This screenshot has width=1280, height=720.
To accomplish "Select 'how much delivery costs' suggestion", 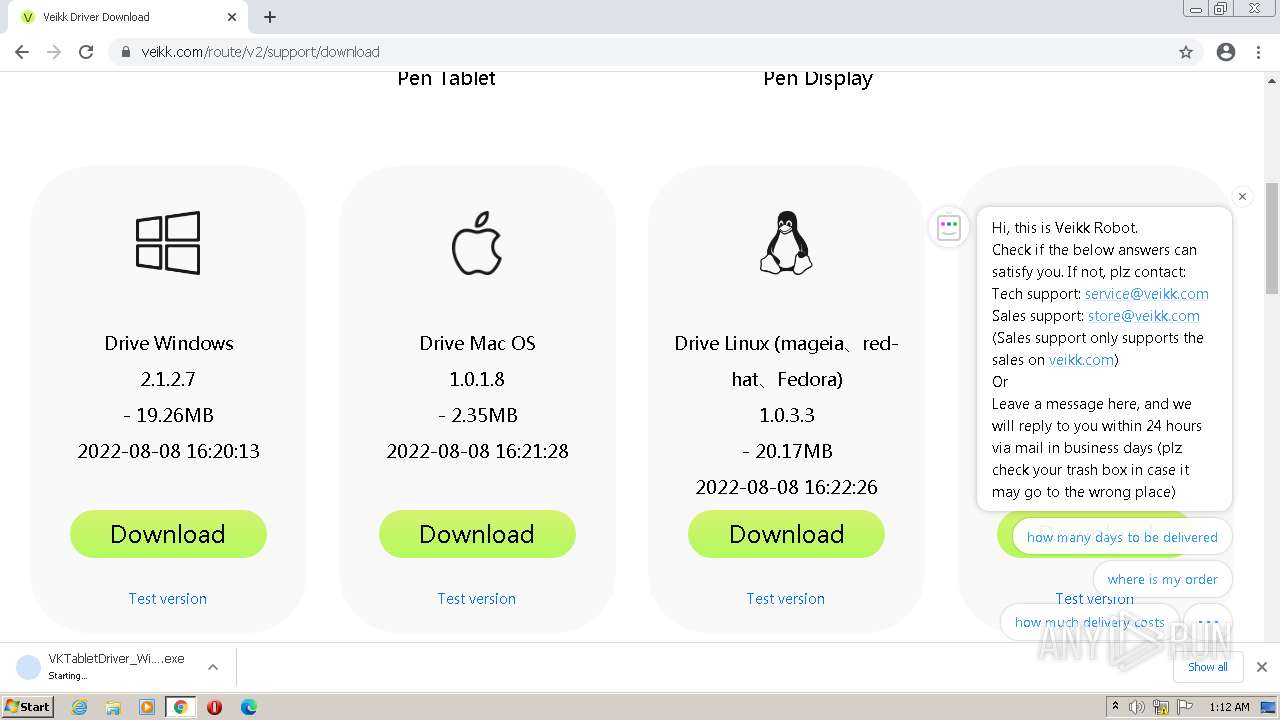I will [x=1090, y=622].
